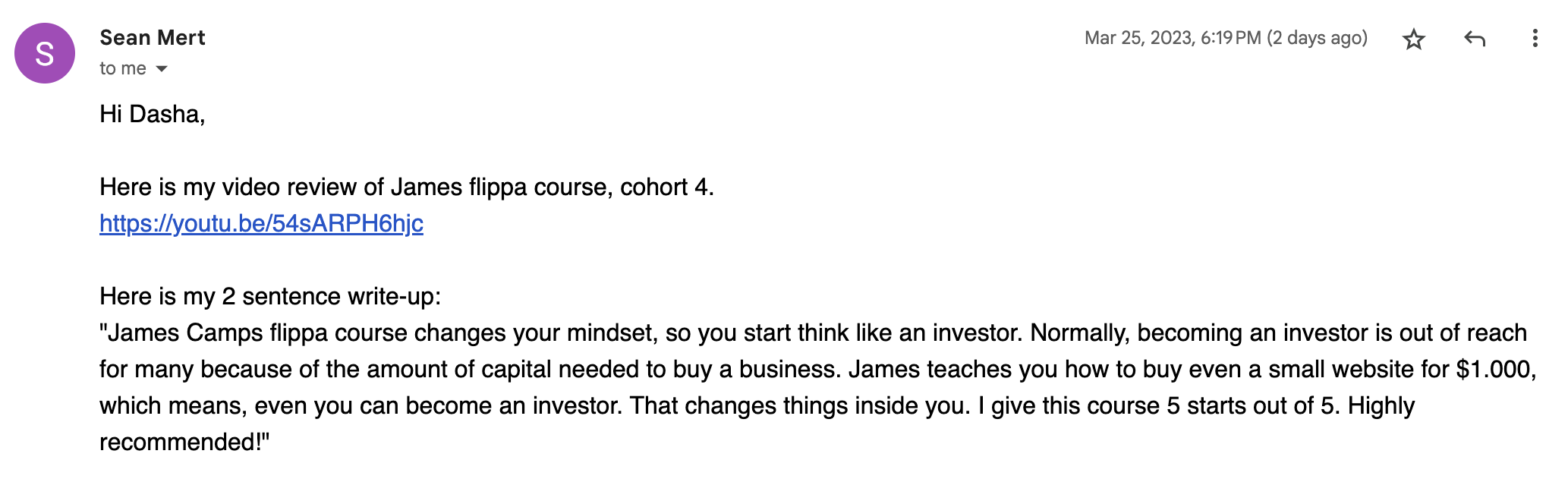Image resolution: width=1568 pixels, height=479 pixels.
Task: Click the 'to me' label
Action: tap(122, 68)
